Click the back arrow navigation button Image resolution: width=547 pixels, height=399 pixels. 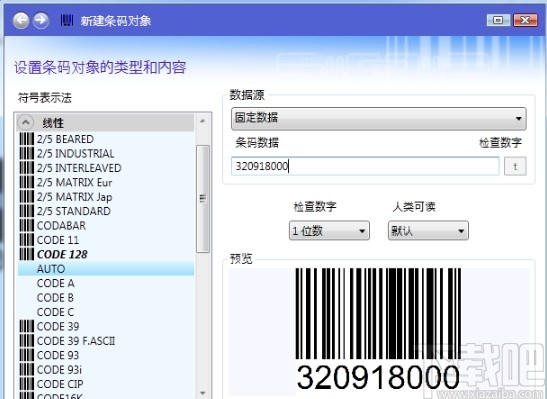[x=21, y=20]
